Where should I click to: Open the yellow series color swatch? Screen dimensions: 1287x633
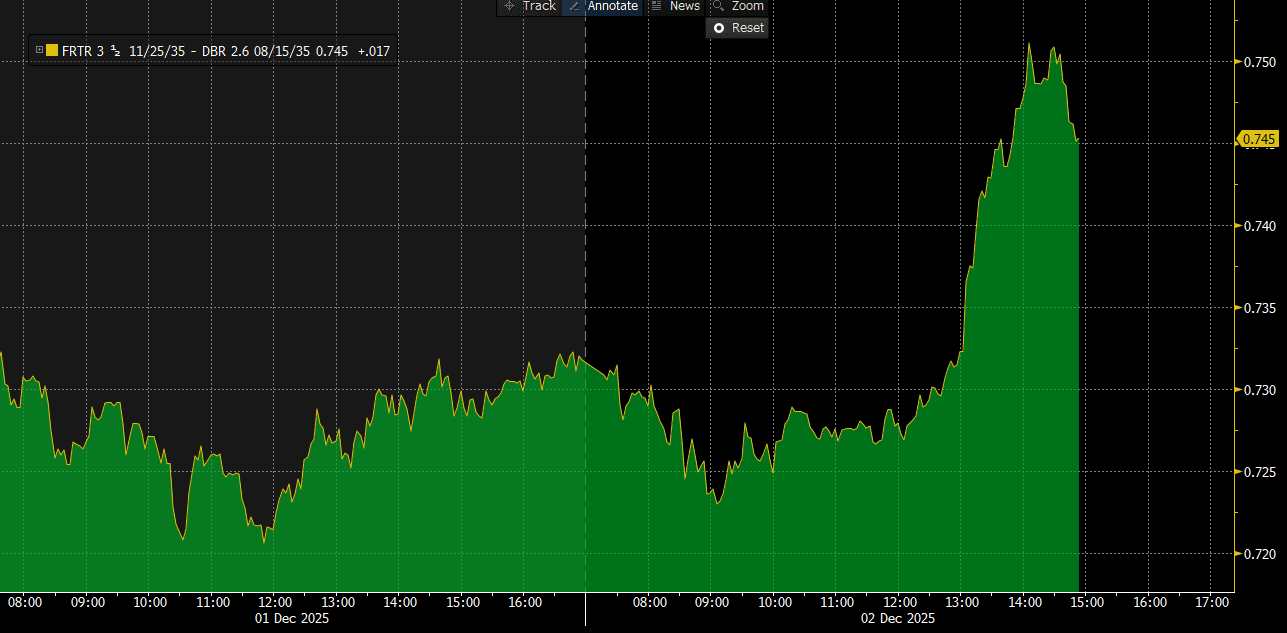pyautogui.click(x=52, y=49)
